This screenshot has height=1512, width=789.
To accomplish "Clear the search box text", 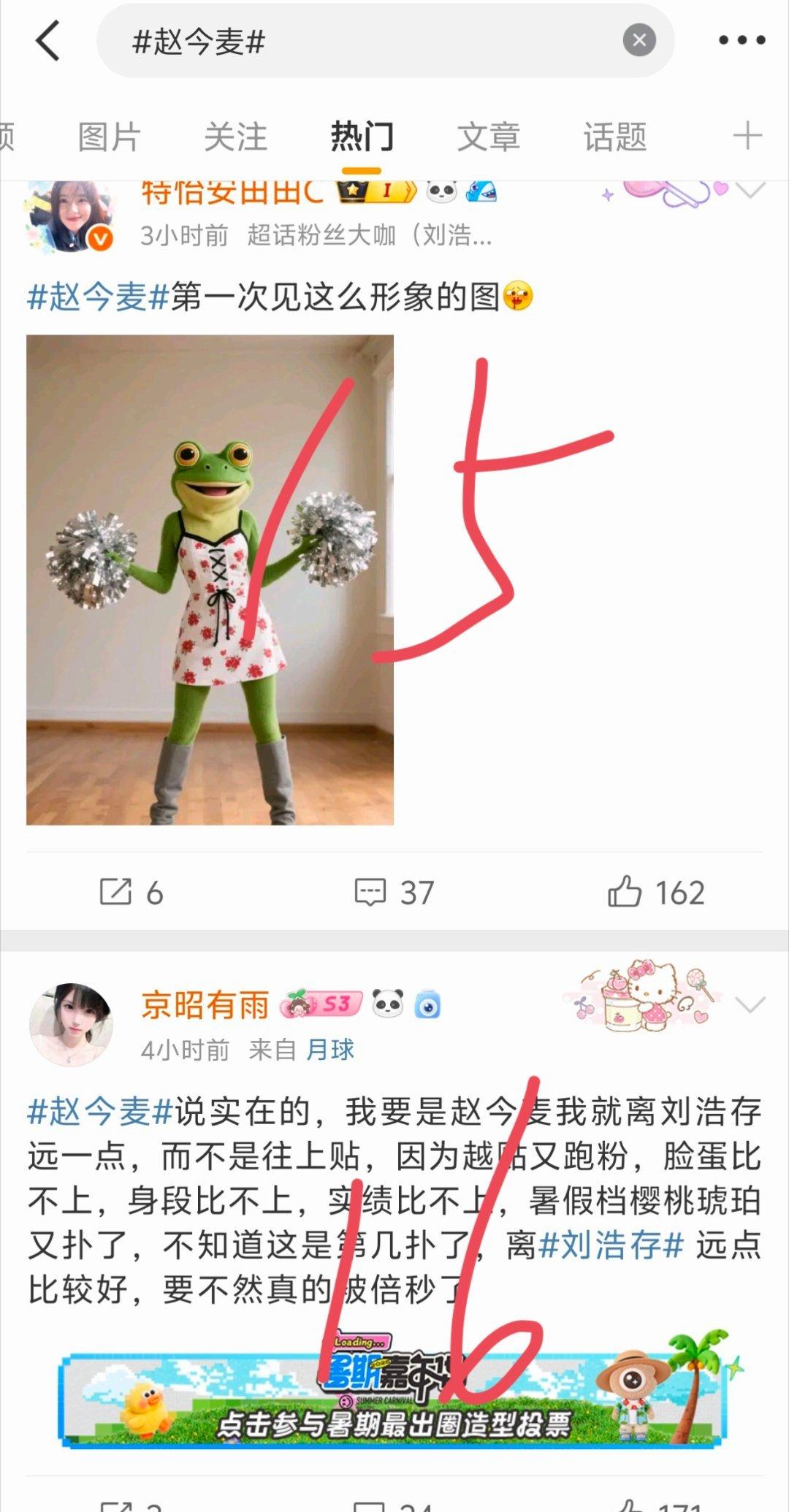I will 639,40.
